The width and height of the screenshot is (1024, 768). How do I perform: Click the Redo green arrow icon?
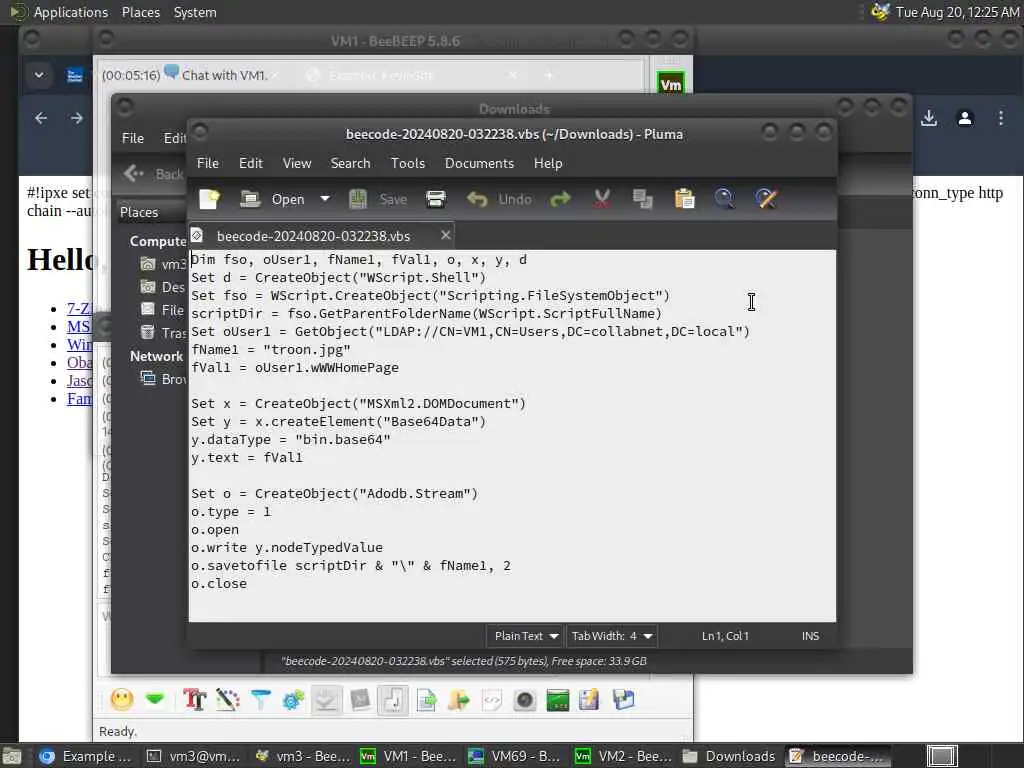pyautogui.click(x=560, y=199)
